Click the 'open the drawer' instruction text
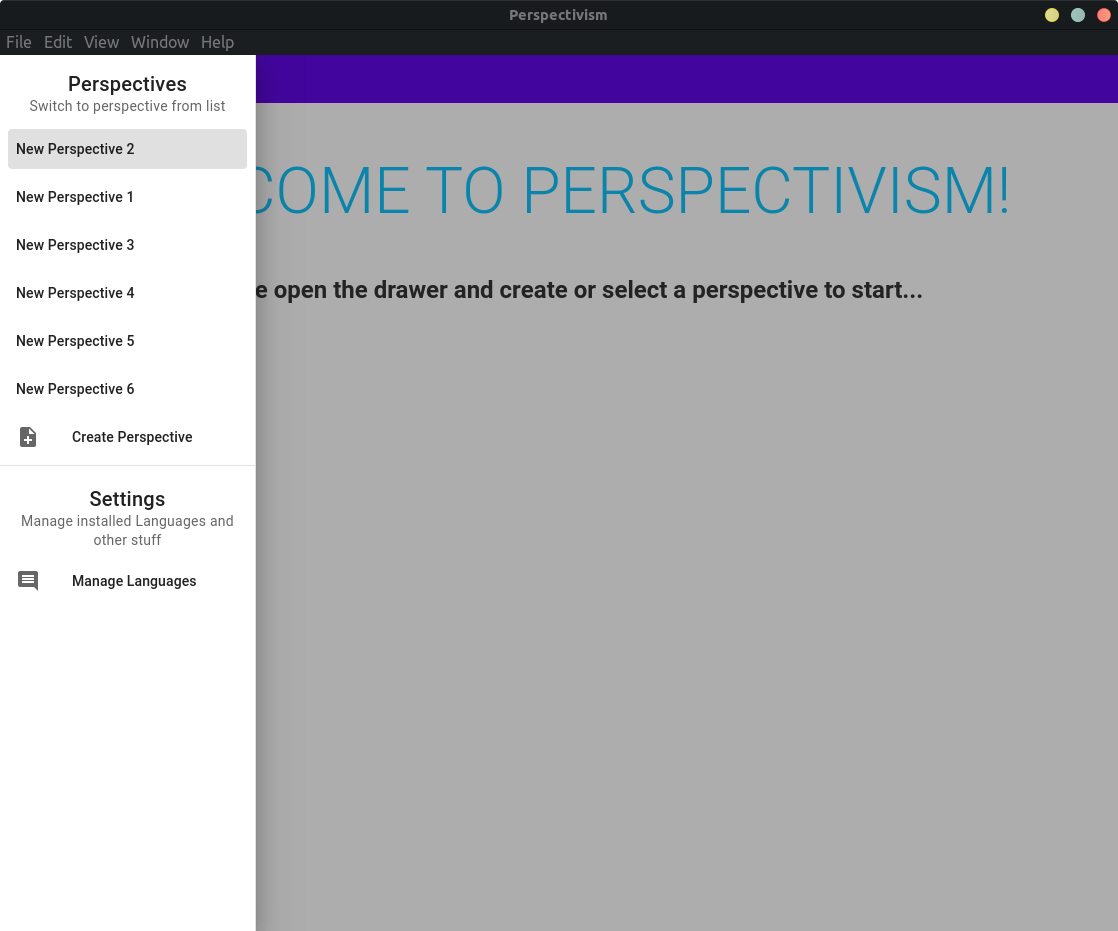The image size is (1118, 931). point(589,290)
